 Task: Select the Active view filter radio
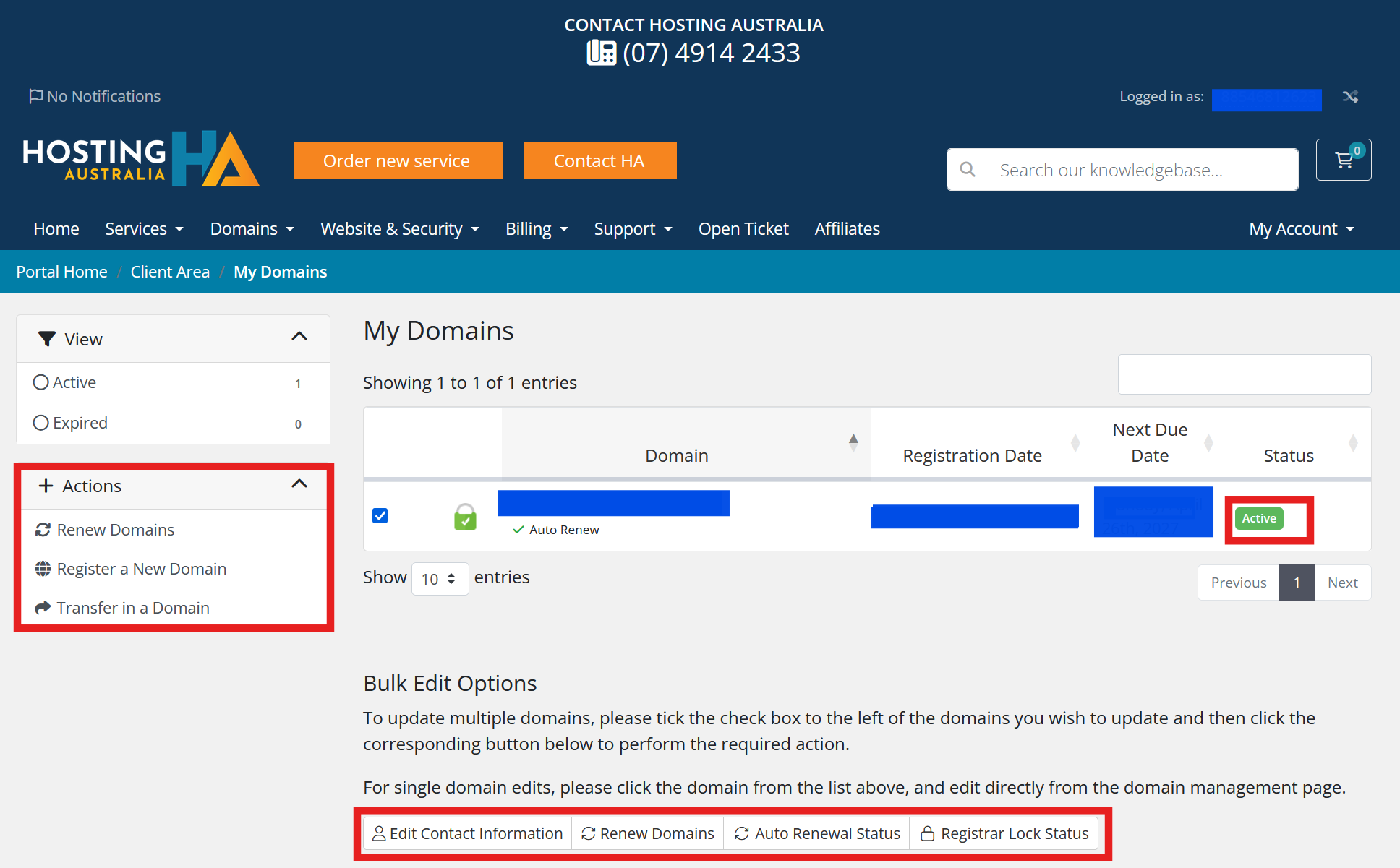(x=41, y=382)
